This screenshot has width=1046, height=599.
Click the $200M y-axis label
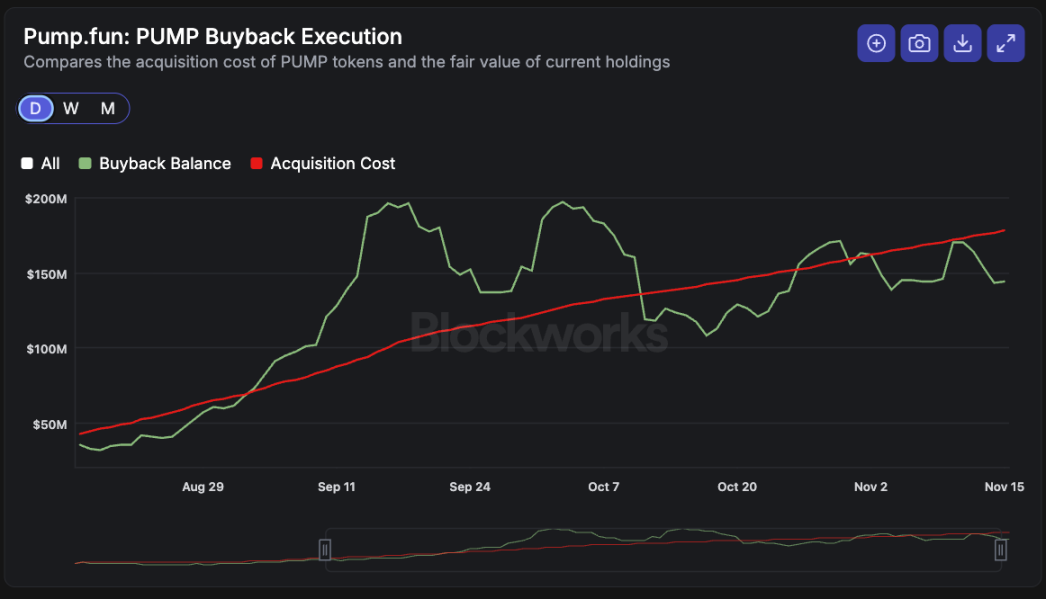tap(47, 199)
